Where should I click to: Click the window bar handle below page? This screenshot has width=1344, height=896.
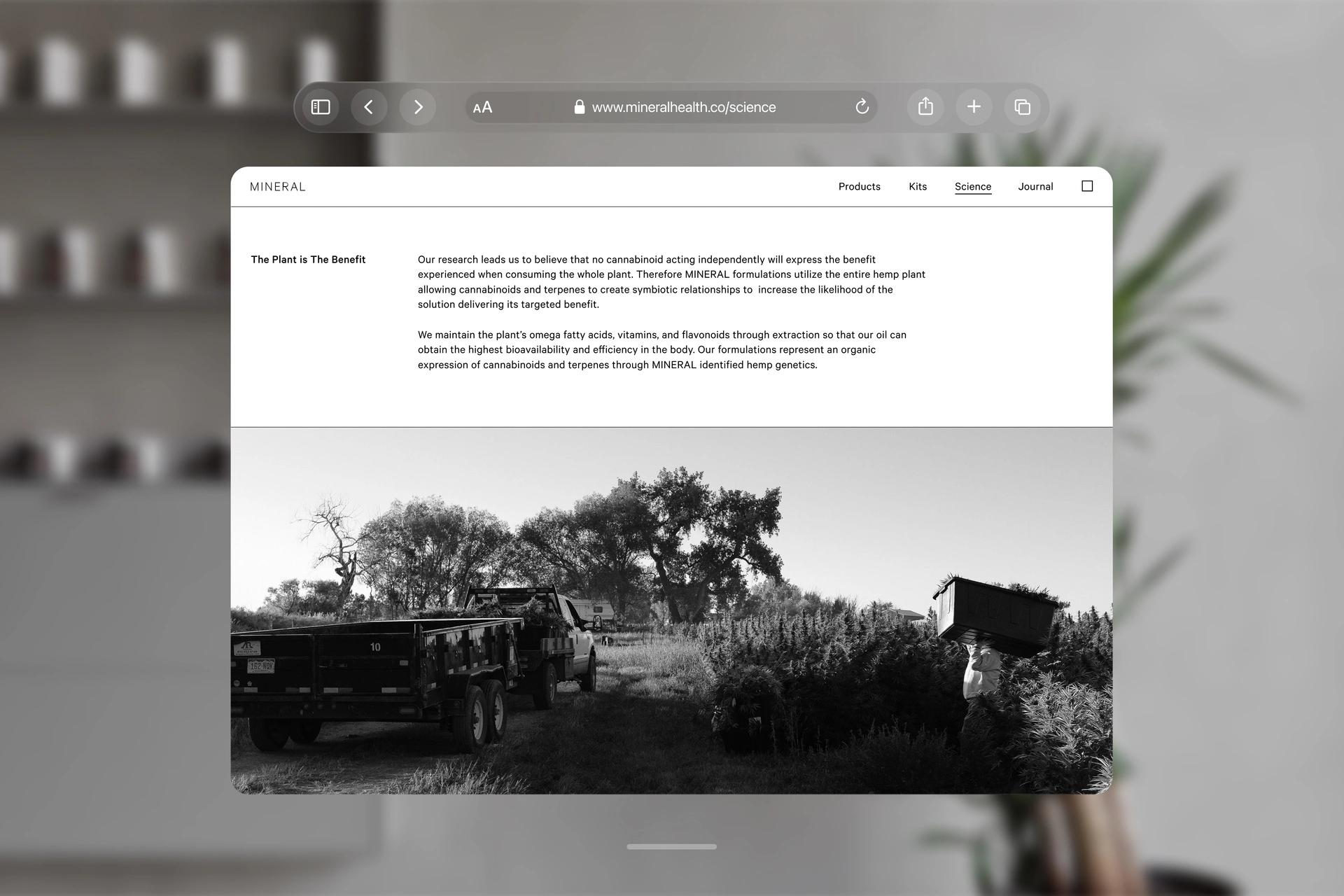[x=671, y=846]
